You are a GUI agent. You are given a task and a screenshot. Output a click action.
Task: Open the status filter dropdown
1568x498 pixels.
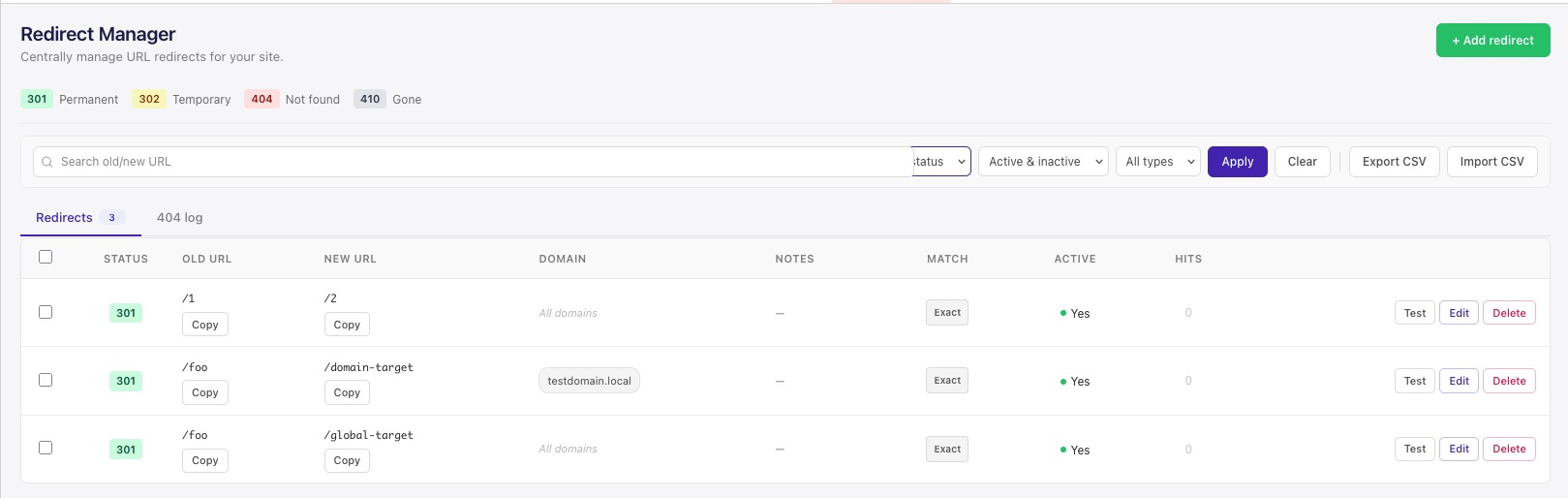click(940, 162)
